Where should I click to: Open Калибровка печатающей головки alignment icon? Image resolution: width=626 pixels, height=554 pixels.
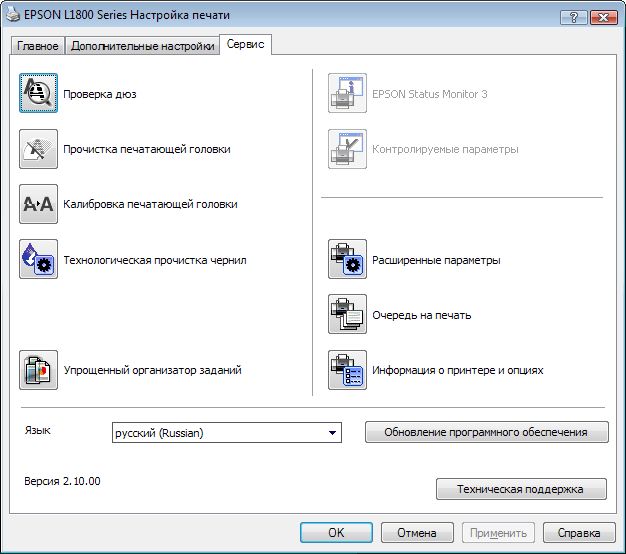point(38,204)
